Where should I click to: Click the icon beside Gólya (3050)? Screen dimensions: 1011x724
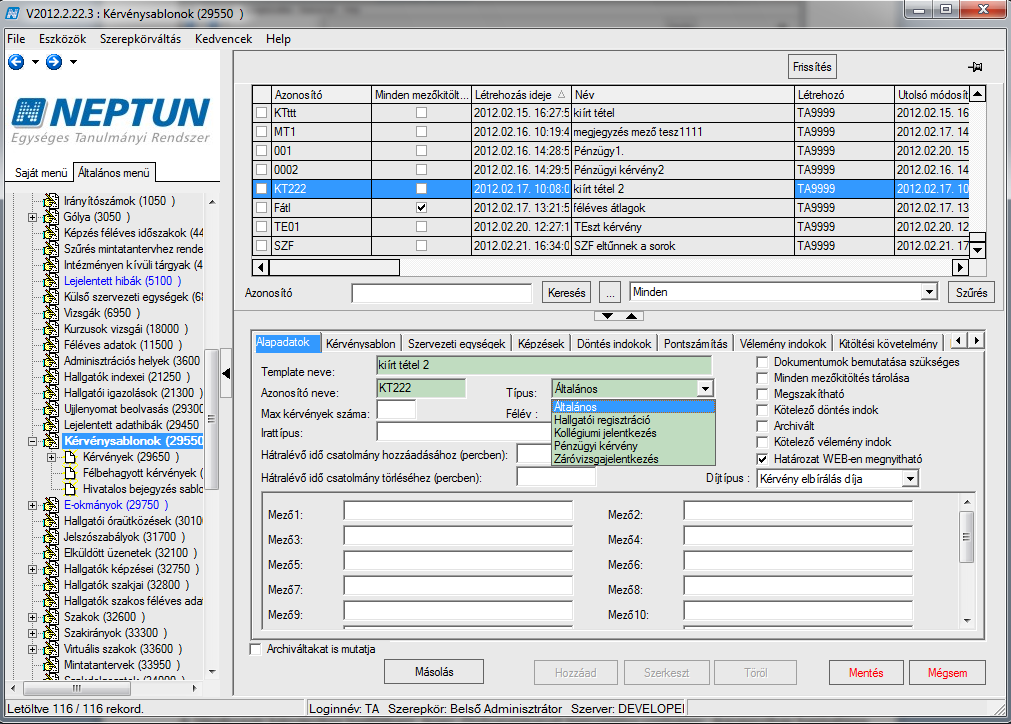[x=51, y=217]
